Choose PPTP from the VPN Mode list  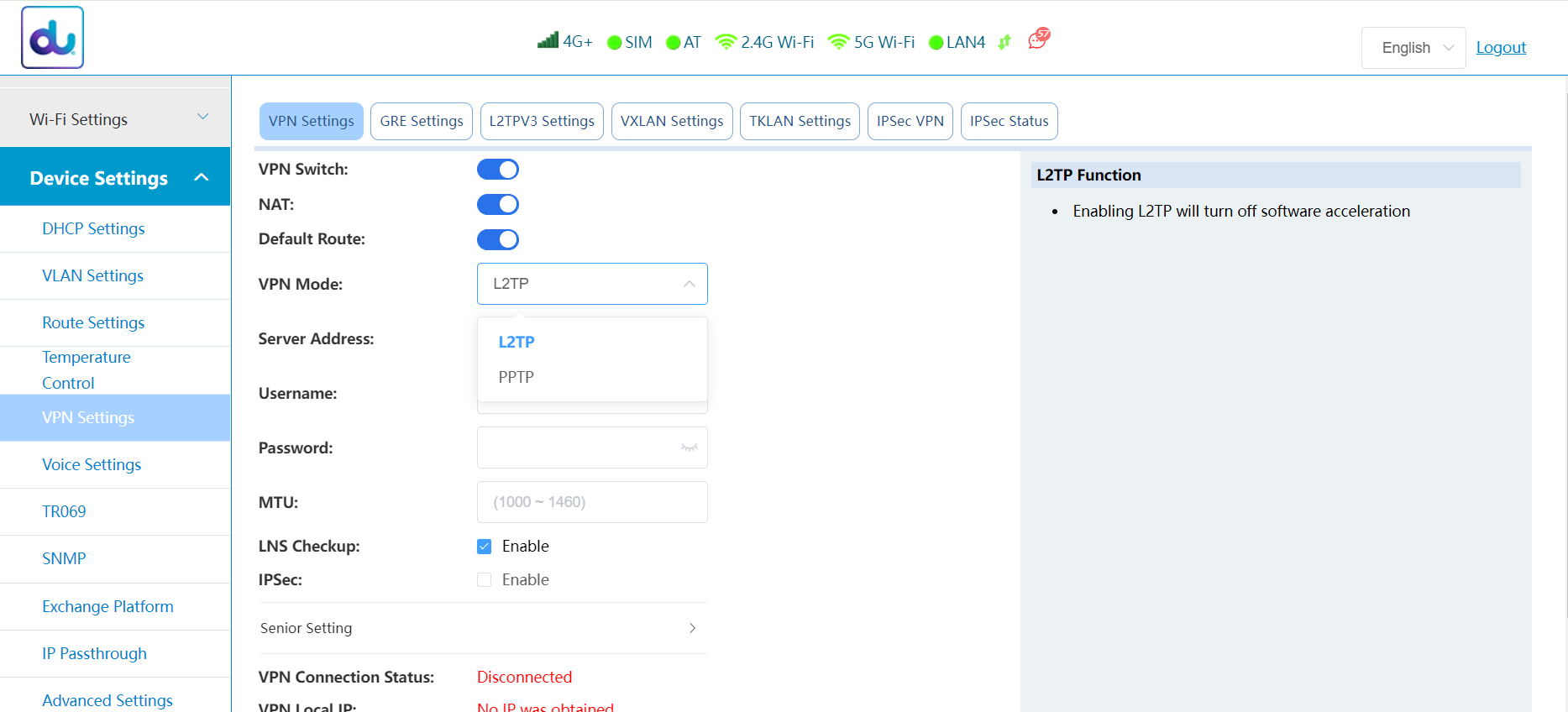point(517,377)
